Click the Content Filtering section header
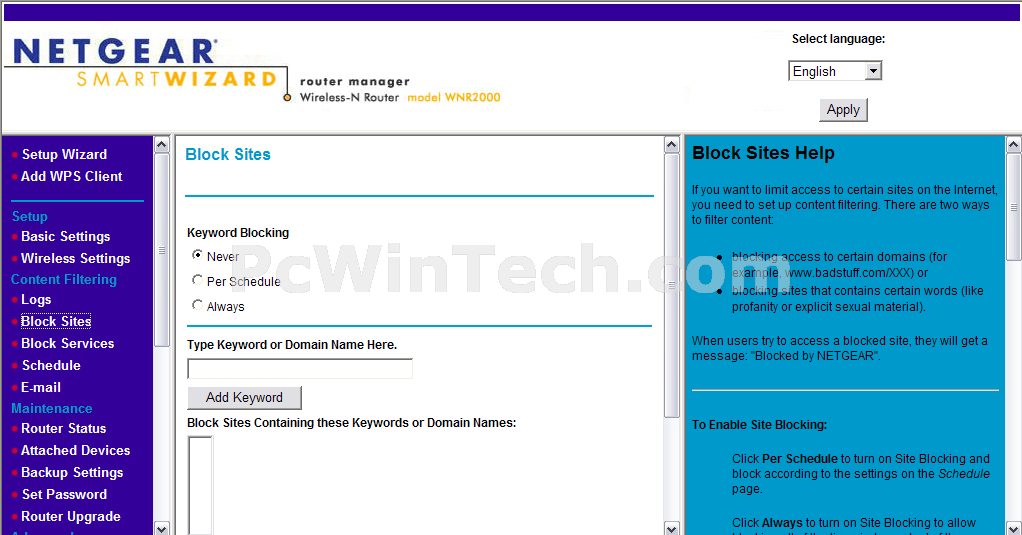The height and width of the screenshot is (535, 1022). pos(64,280)
